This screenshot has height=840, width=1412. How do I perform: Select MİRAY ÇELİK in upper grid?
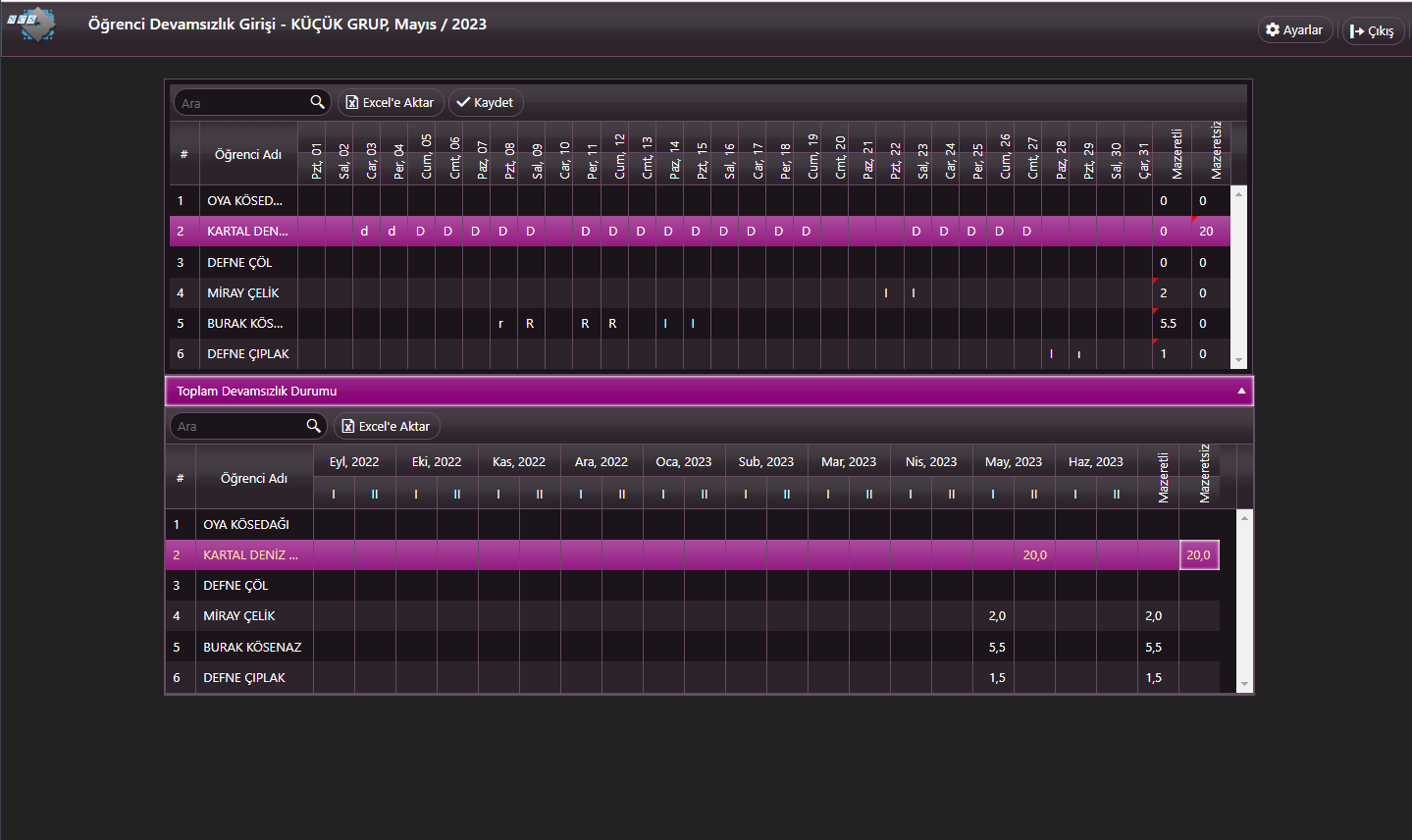click(x=700, y=292)
